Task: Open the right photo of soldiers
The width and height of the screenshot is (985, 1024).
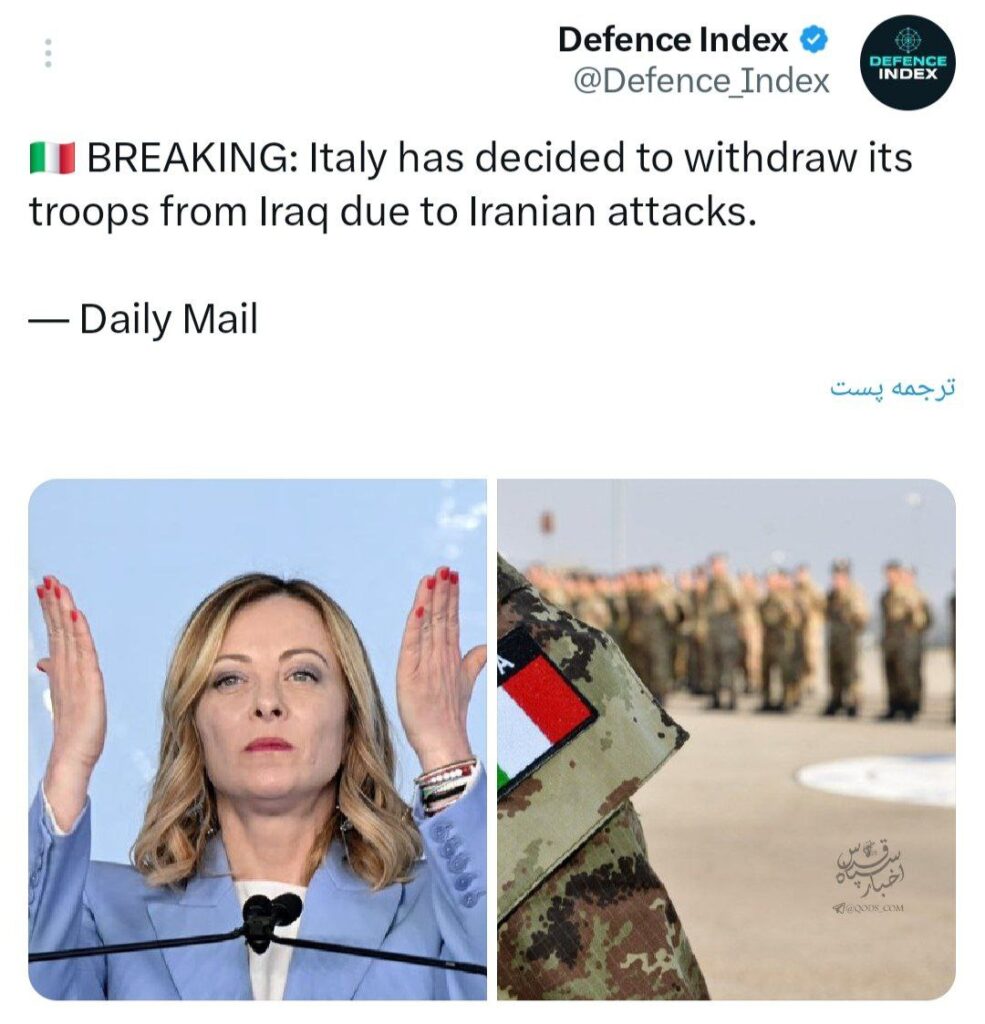Action: point(726,739)
